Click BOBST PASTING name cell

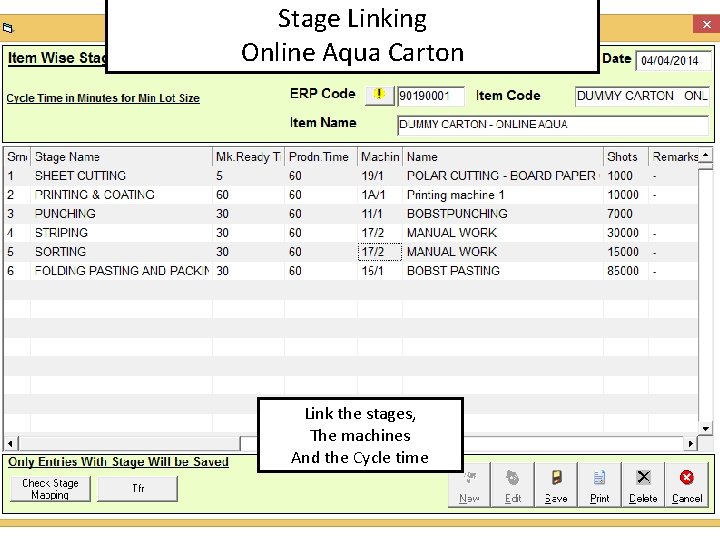(503, 270)
